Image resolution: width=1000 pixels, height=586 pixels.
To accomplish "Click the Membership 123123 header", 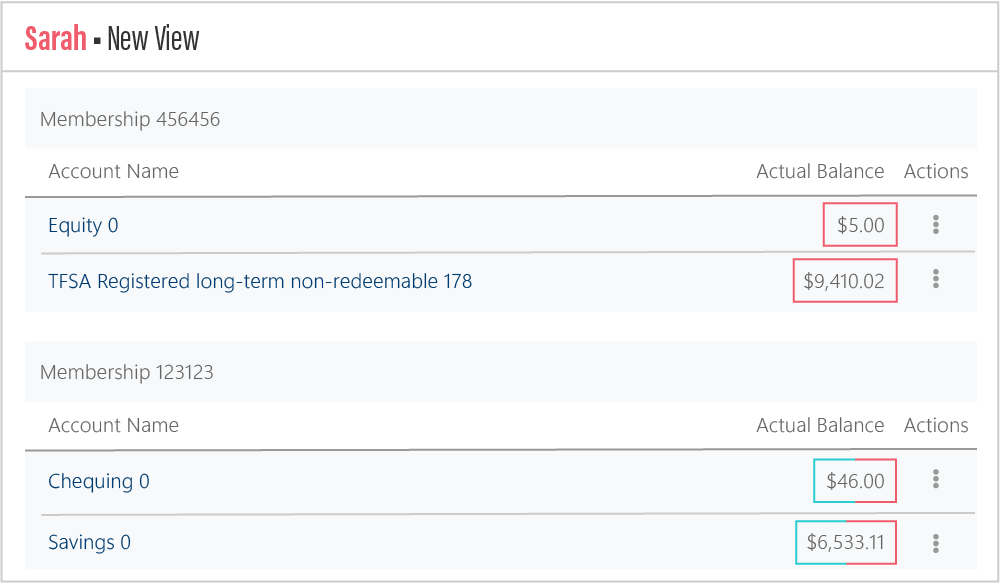I will tap(127, 372).
